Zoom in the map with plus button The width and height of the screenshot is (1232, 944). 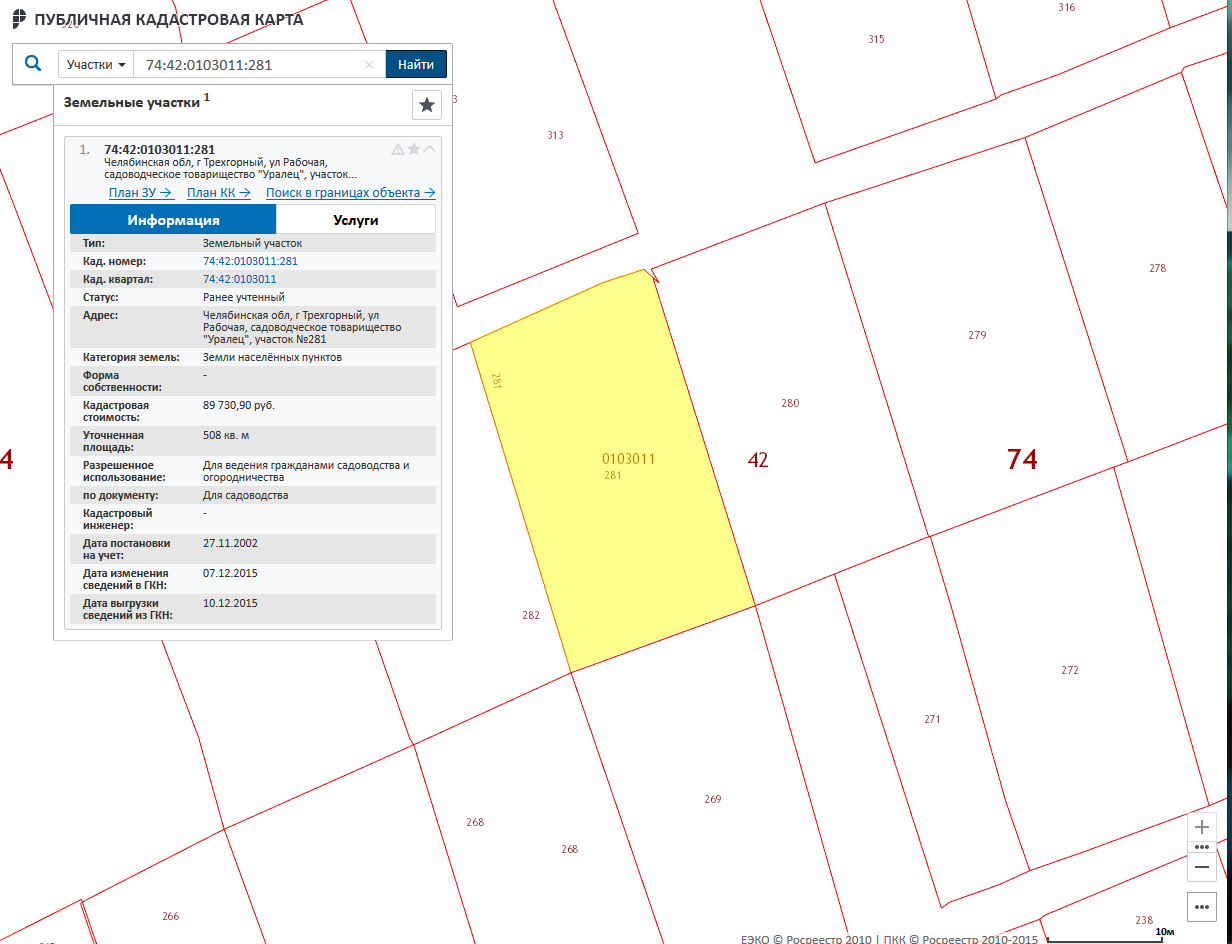pos(1202,828)
